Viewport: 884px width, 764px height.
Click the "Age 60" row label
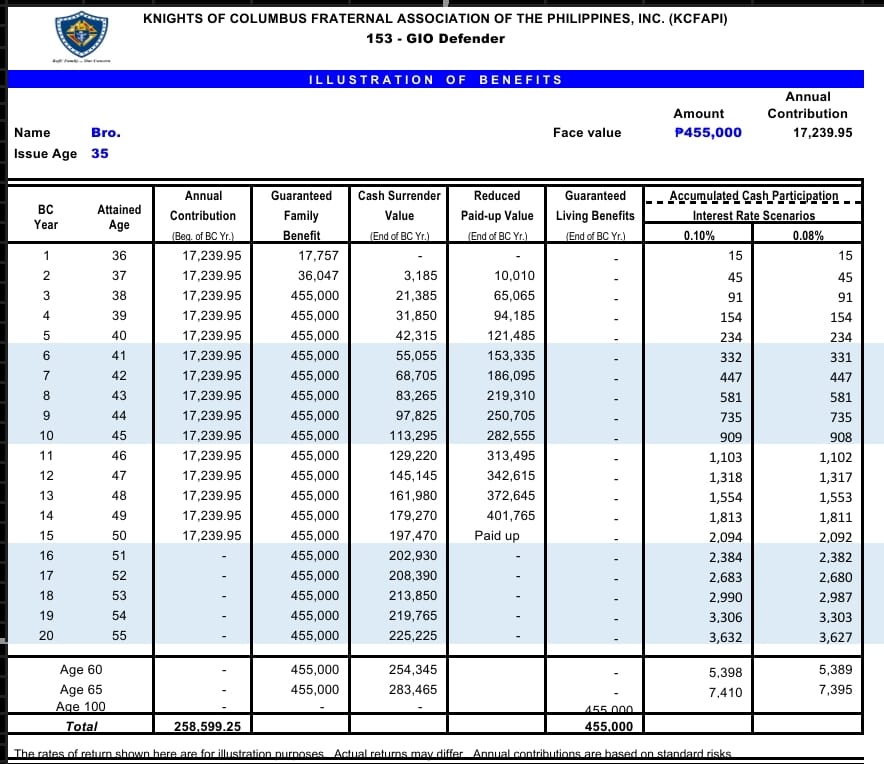point(81,670)
